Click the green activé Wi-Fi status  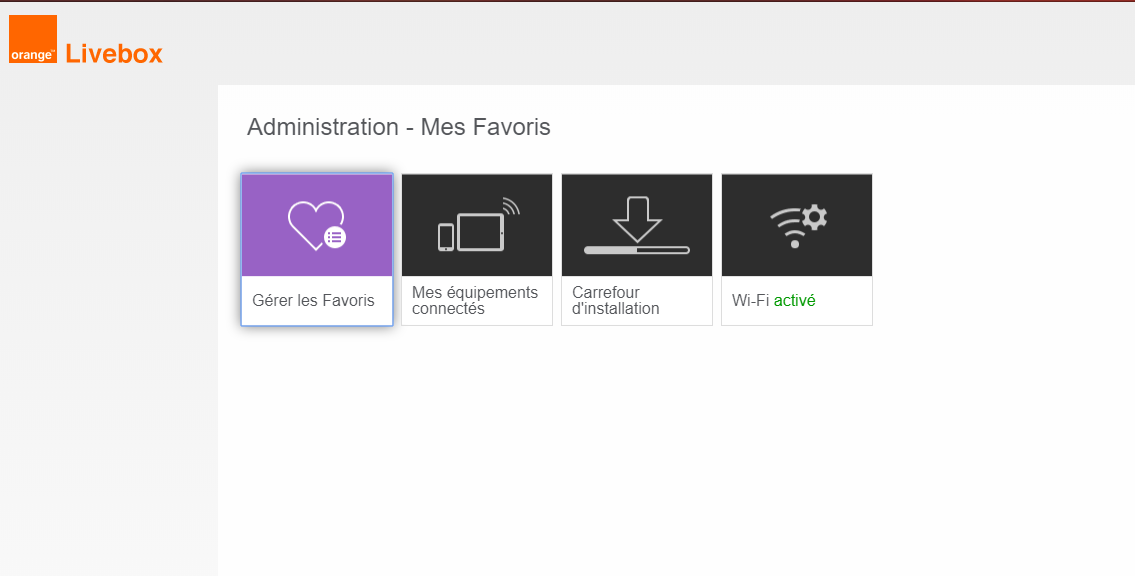(795, 301)
